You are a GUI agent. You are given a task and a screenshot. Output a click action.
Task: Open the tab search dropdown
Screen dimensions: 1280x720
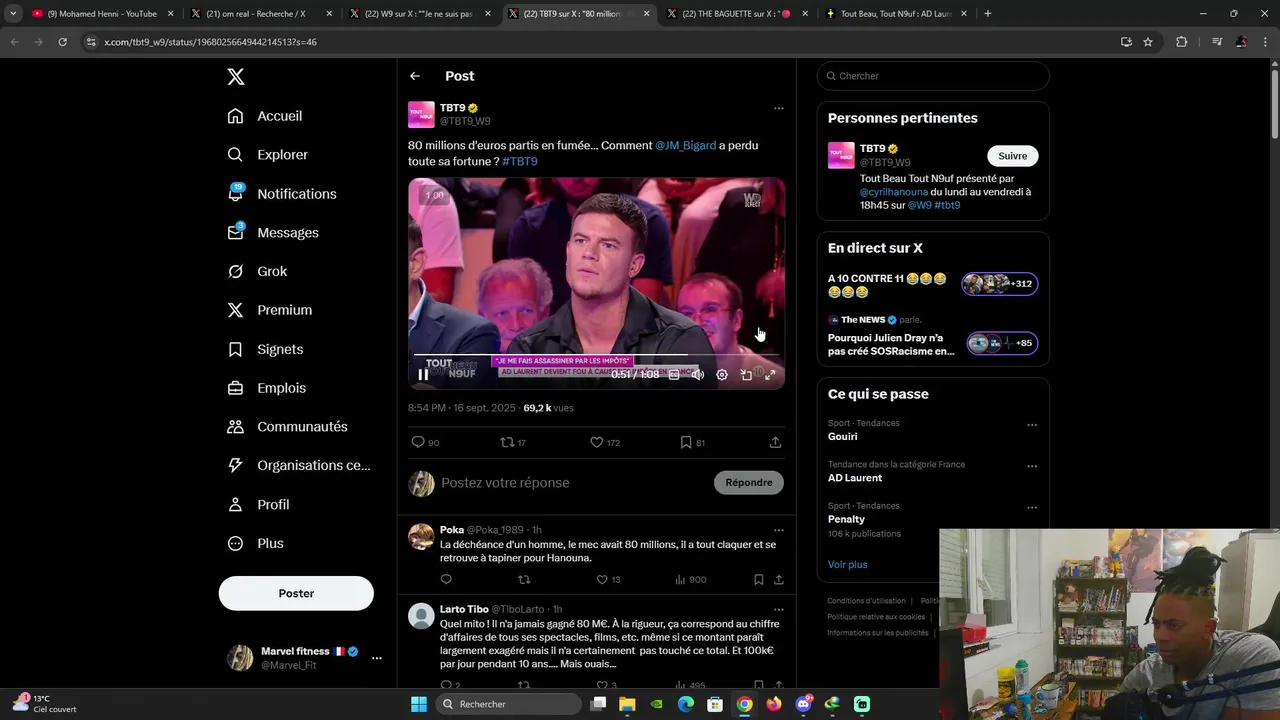tap(13, 14)
